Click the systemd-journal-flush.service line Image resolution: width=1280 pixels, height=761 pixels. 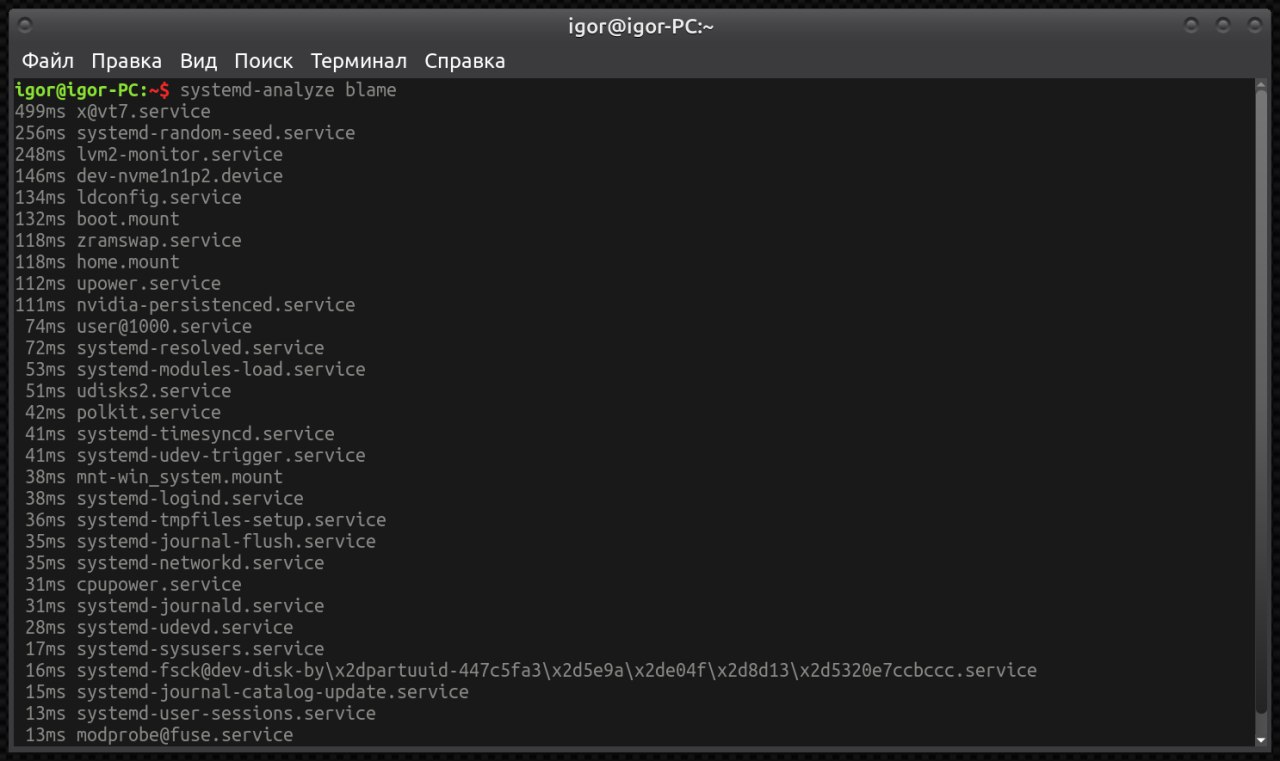point(200,542)
